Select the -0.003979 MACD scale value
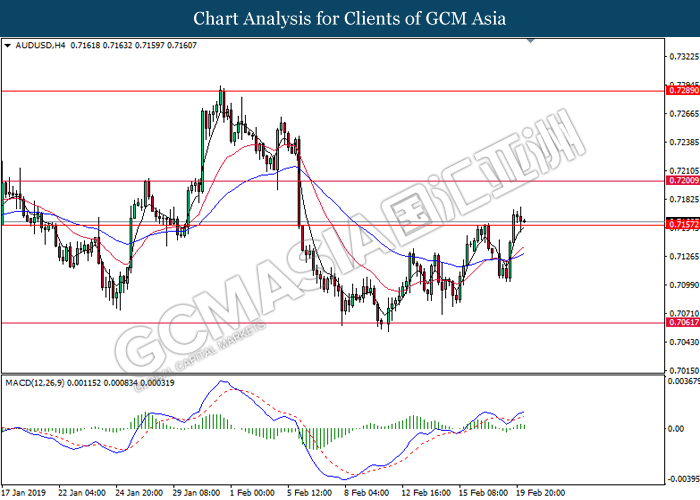The image size is (700, 500). click(x=684, y=478)
